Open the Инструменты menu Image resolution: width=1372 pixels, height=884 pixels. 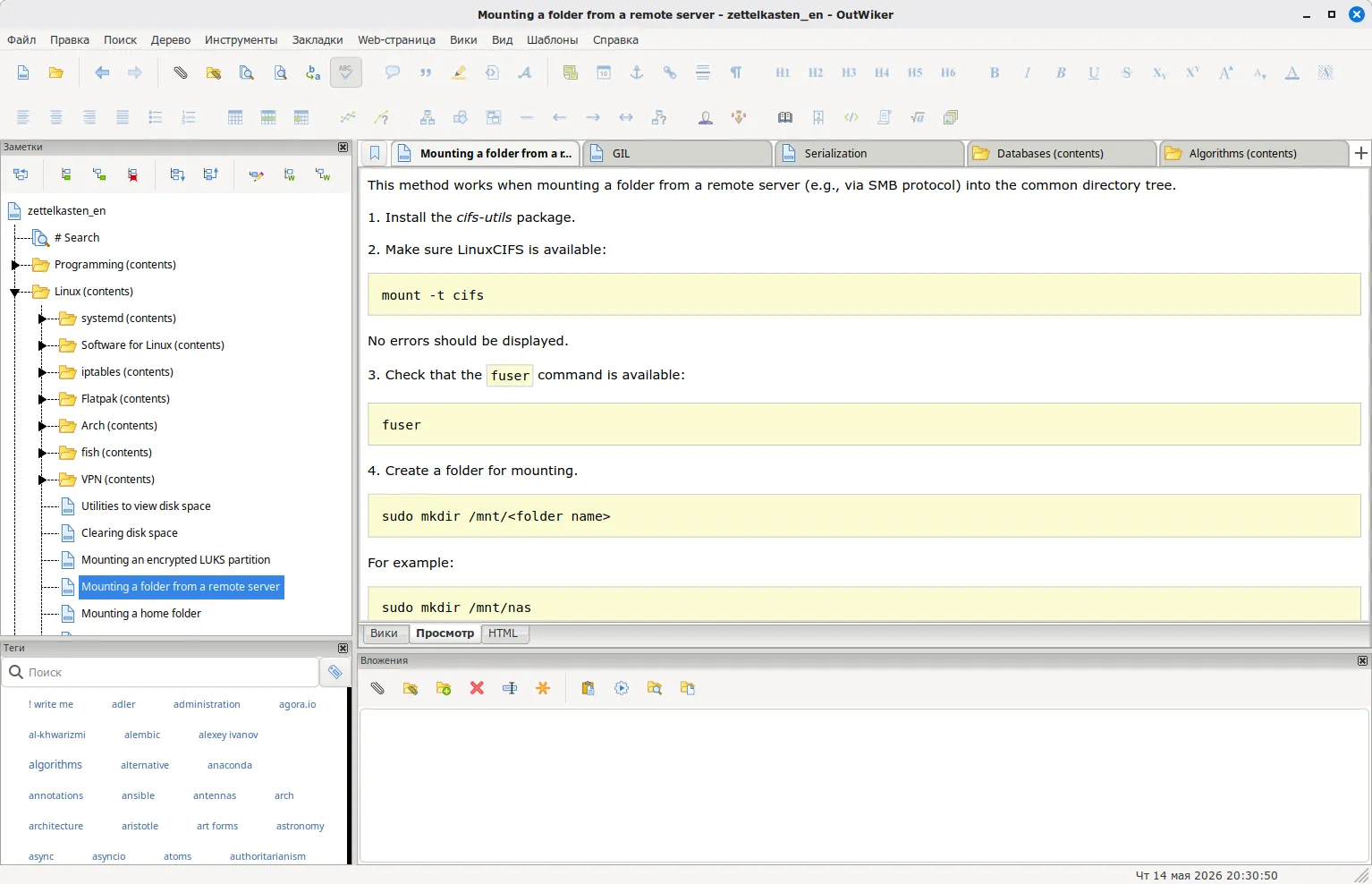(x=241, y=39)
